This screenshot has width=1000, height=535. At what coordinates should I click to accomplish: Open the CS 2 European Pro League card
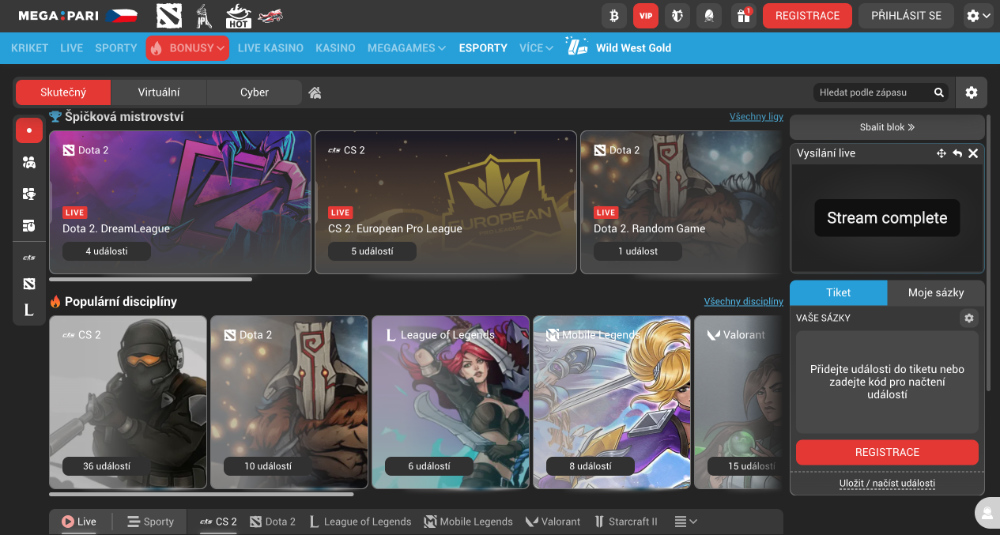point(446,202)
